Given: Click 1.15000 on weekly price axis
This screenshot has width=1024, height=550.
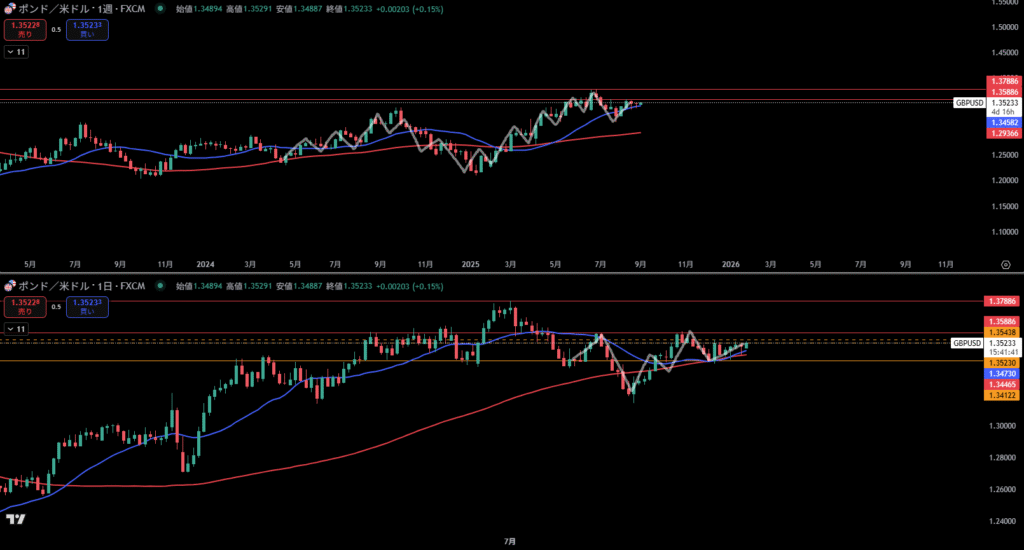Looking at the screenshot, I should (1004, 206).
